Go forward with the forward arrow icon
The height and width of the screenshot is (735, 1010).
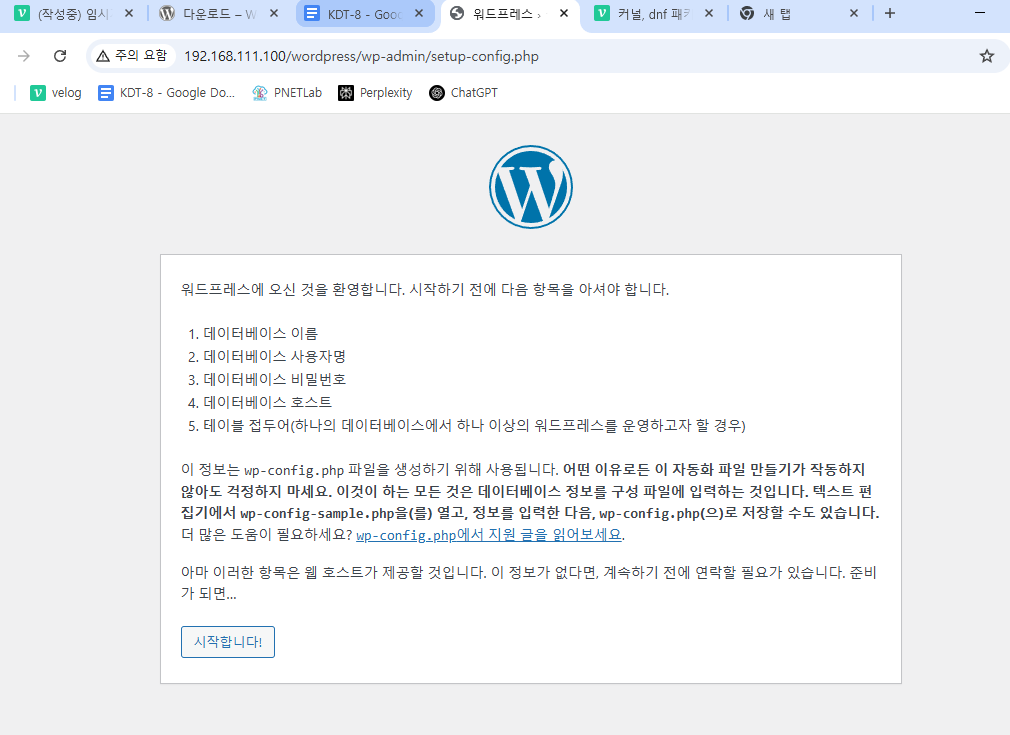click(24, 56)
